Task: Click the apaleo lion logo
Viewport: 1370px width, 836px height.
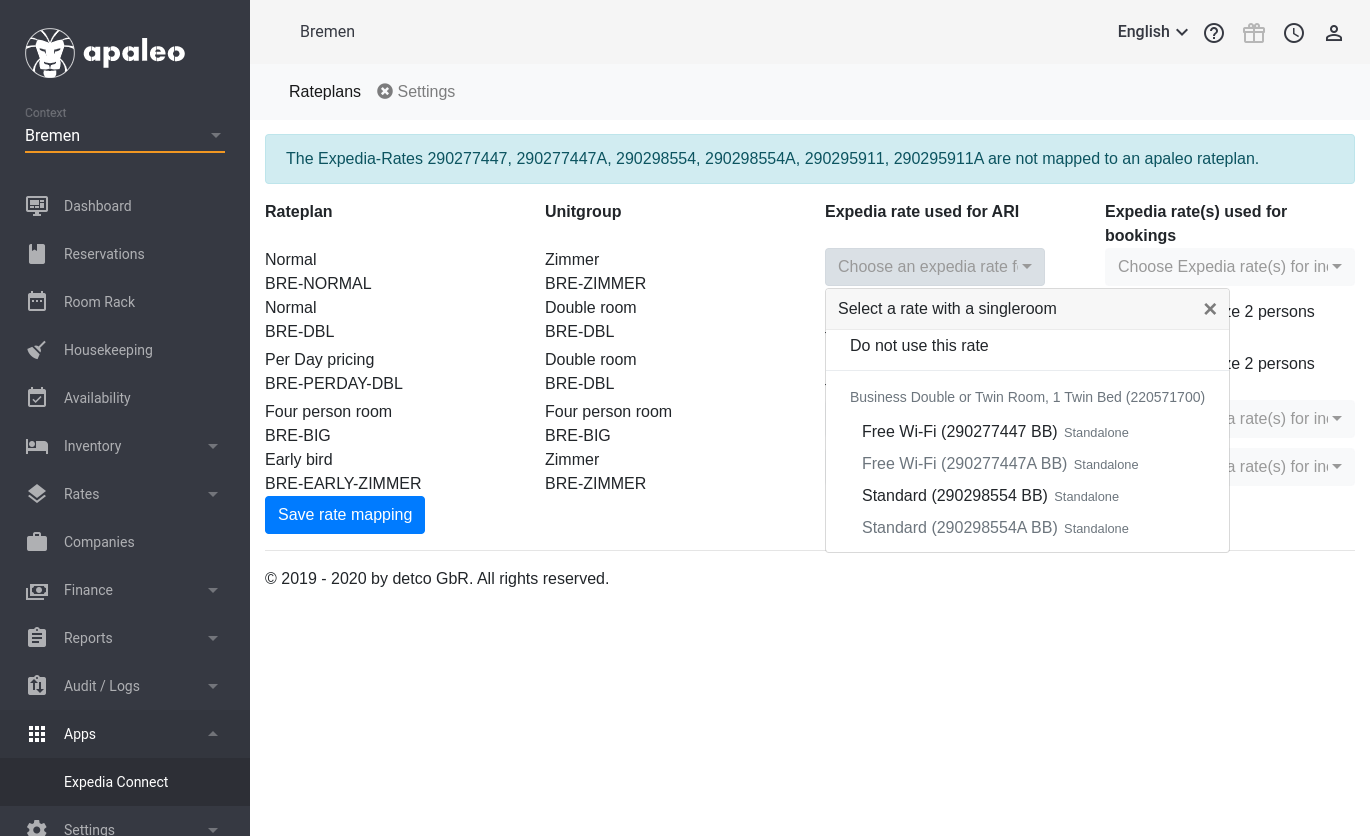Action: [x=50, y=53]
